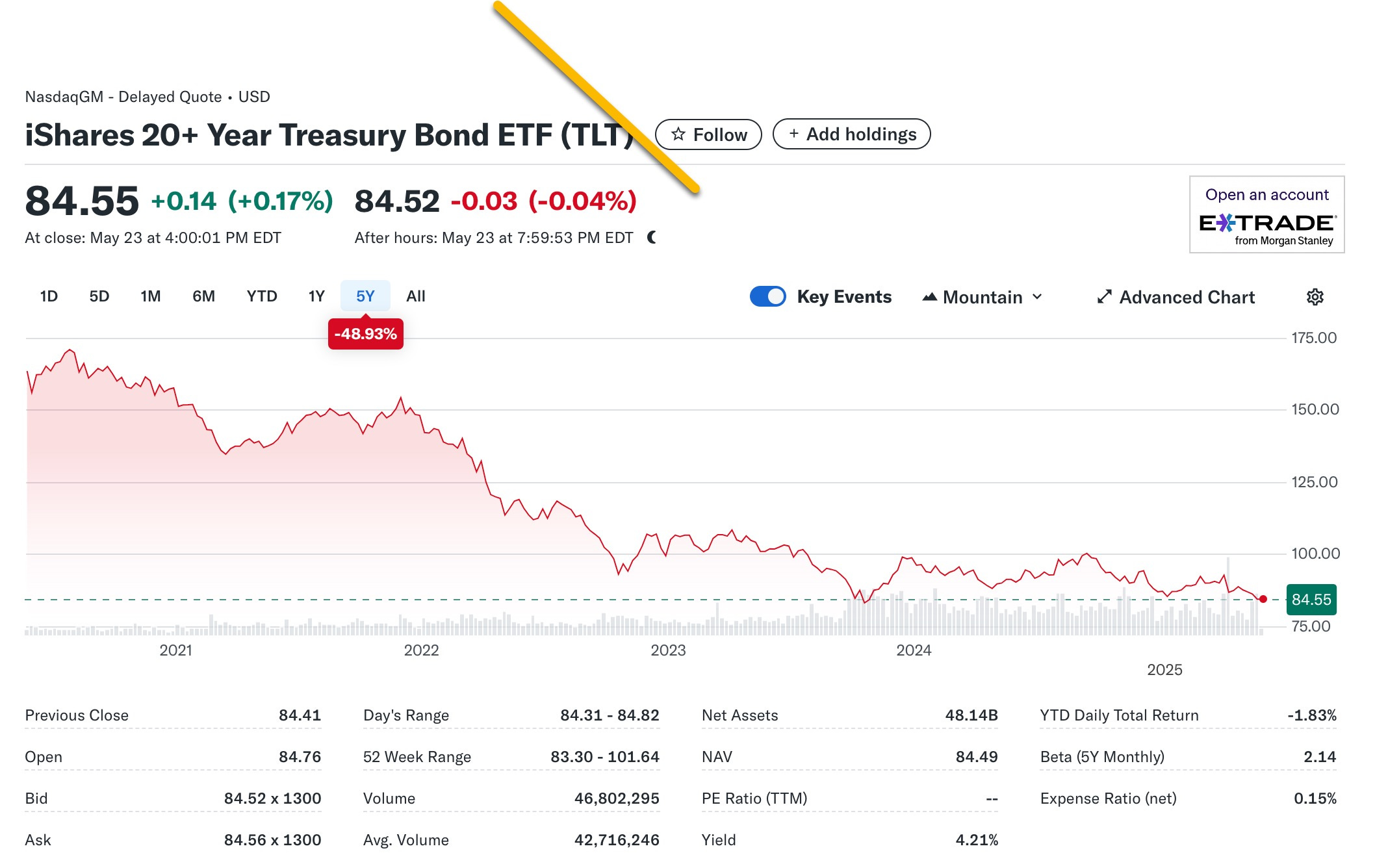Click the Previous Close label
This screenshot has height=868, width=1375.
pos(77,715)
